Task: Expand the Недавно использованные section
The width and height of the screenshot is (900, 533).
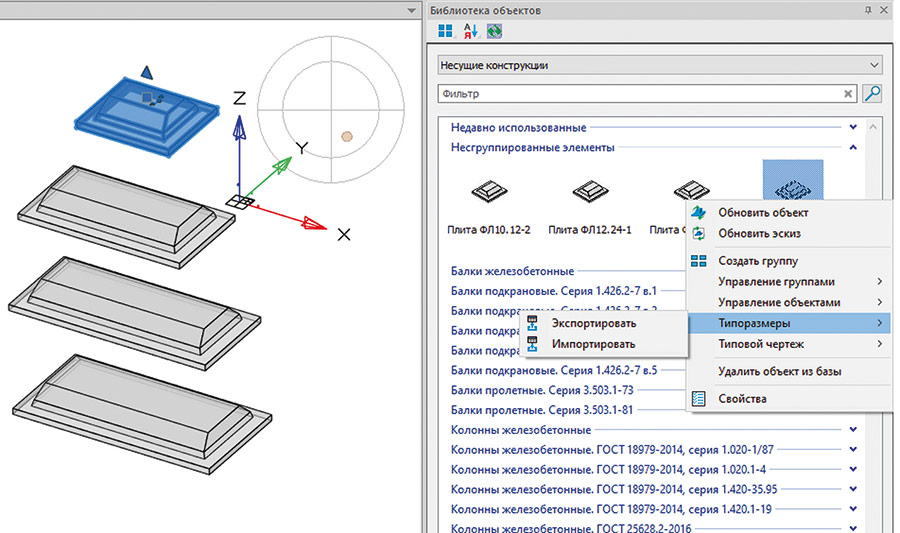Action: pos(853,127)
